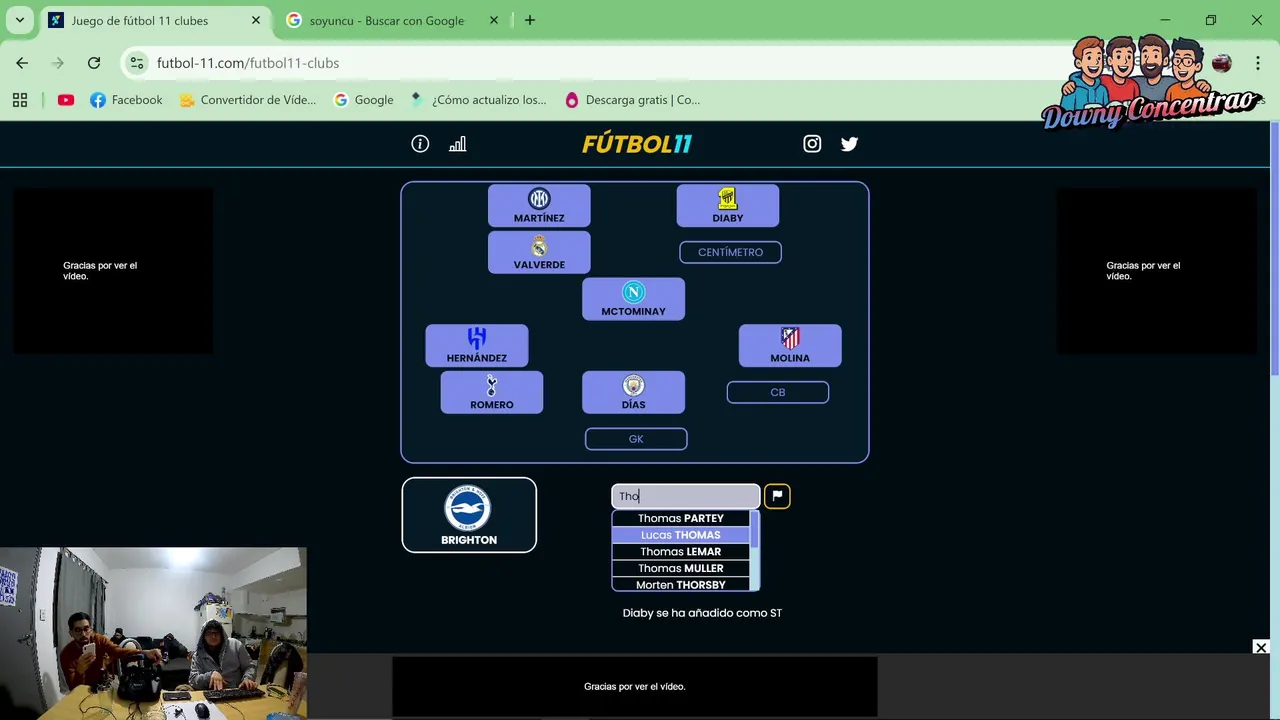Open the Chrome three-dot menu

[1257, 63]
